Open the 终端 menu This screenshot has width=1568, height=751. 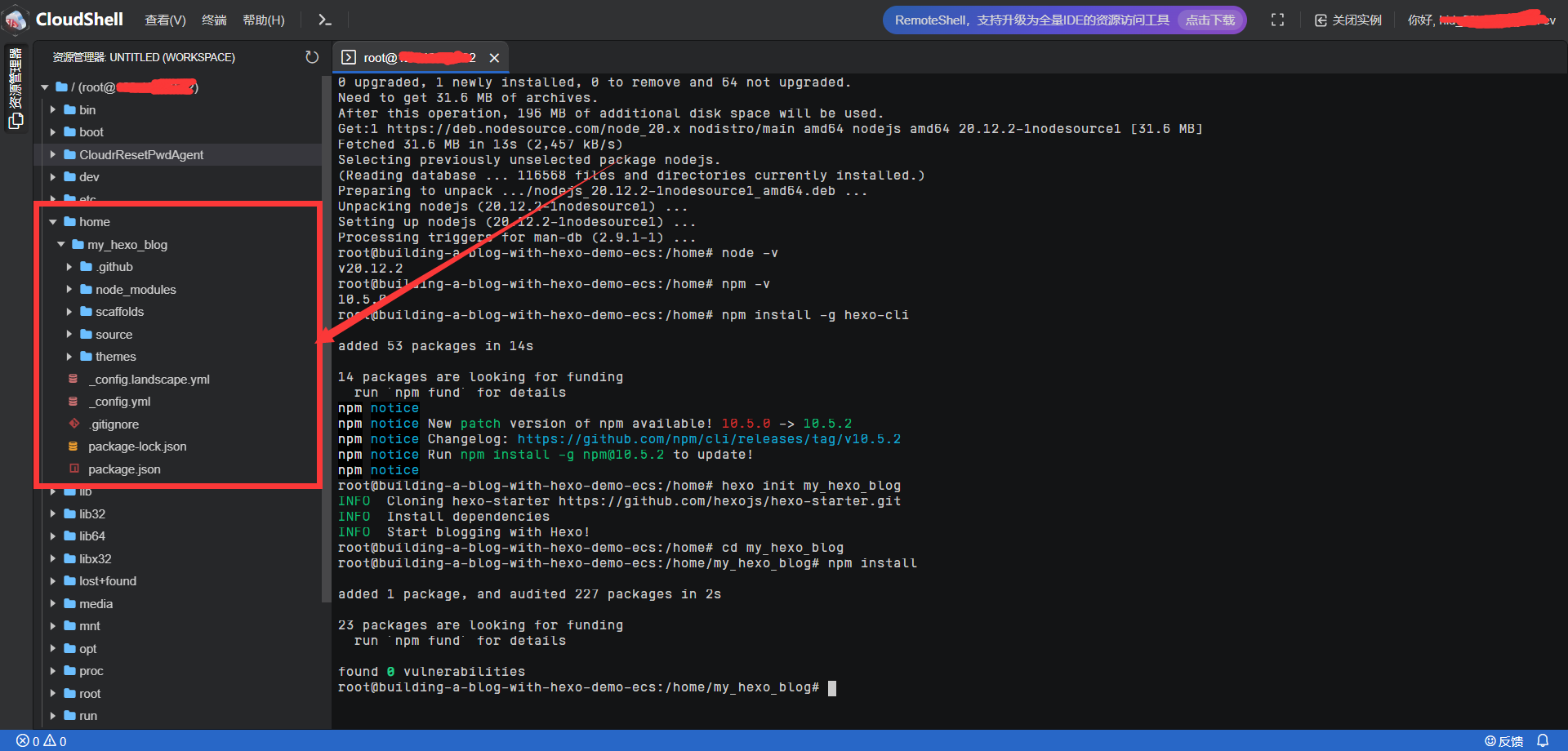click(214, 20)
